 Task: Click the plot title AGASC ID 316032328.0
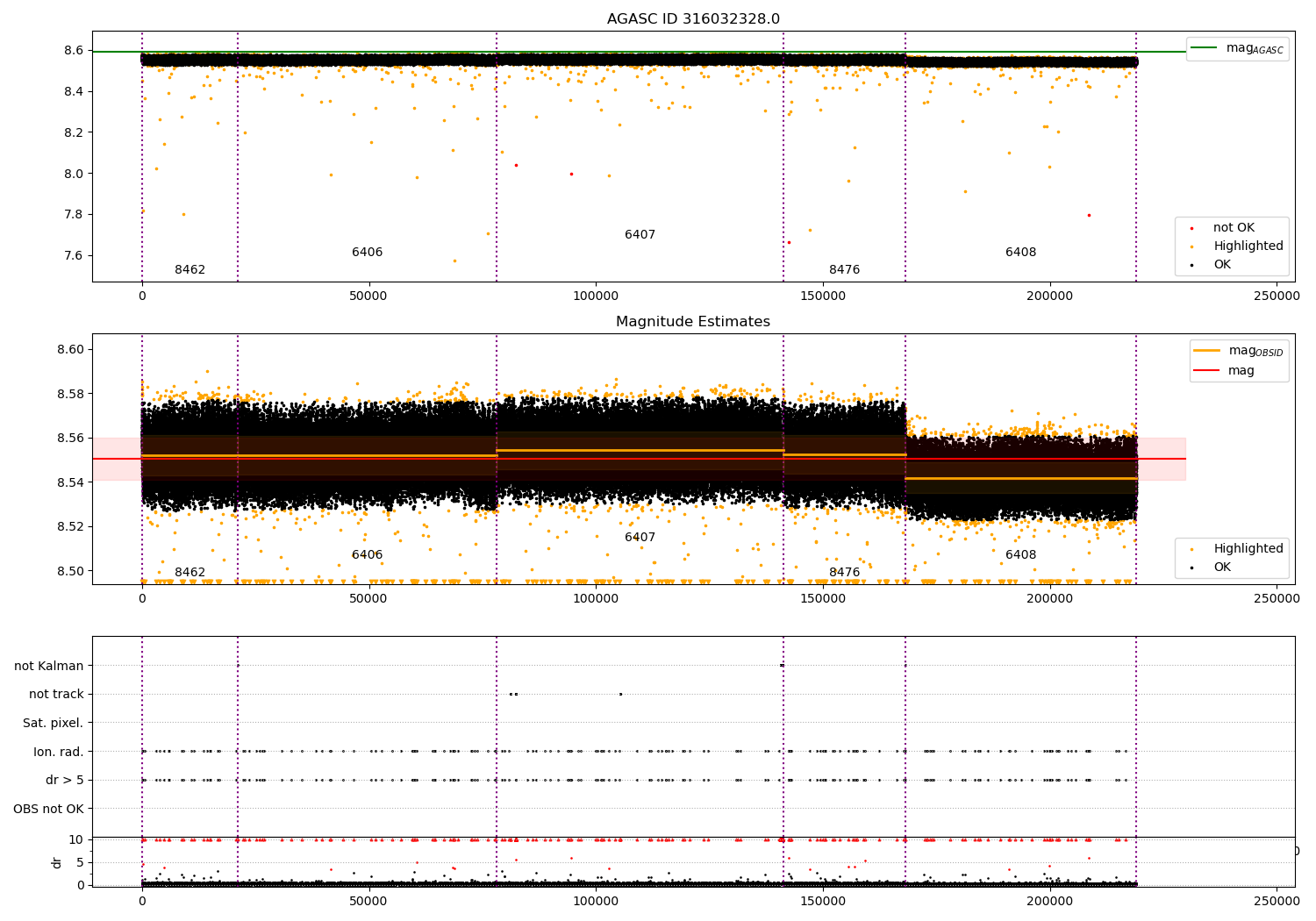[x=693, y=19]
